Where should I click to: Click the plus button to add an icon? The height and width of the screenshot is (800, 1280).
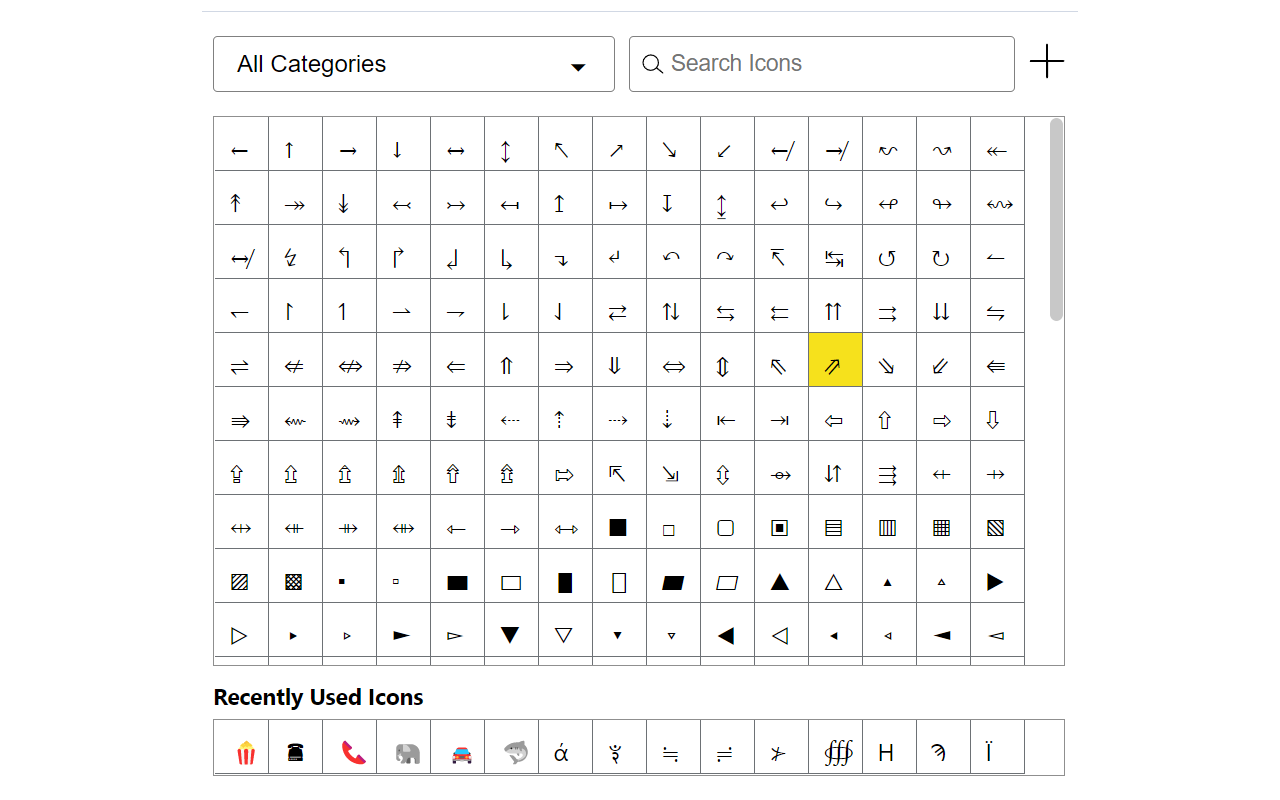point(1047,61)
